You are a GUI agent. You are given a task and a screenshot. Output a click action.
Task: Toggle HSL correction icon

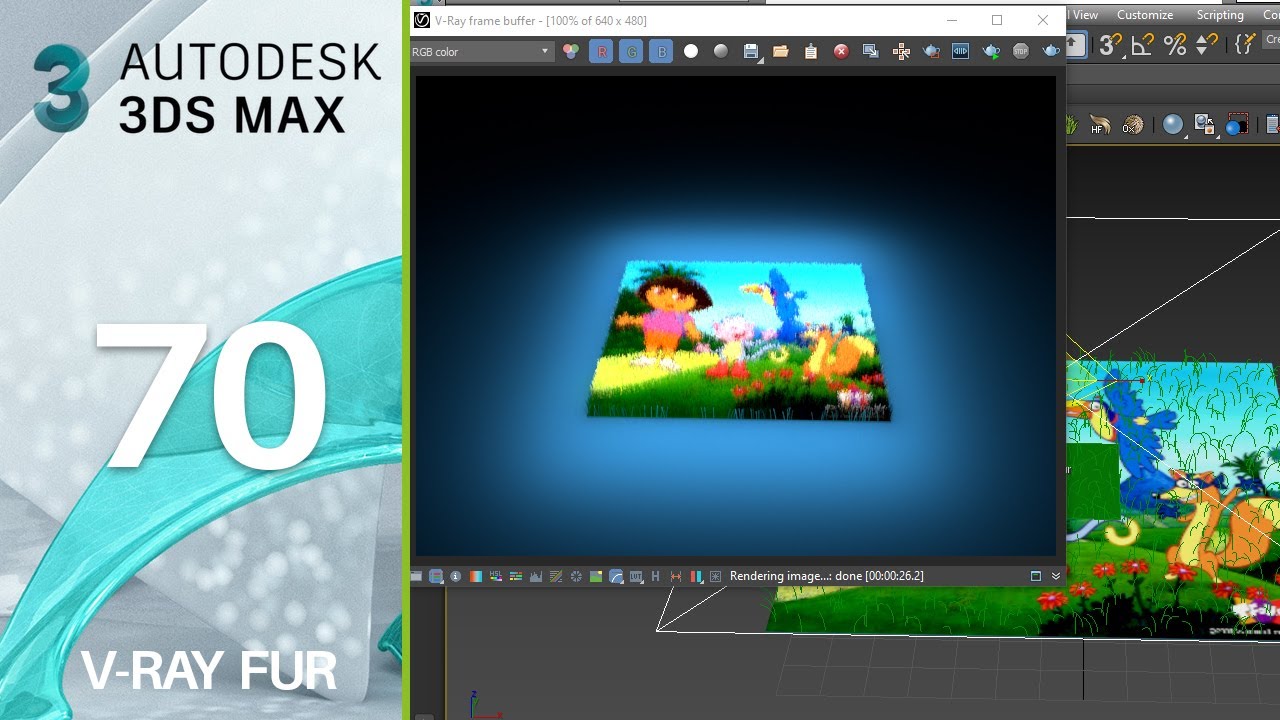496,576
